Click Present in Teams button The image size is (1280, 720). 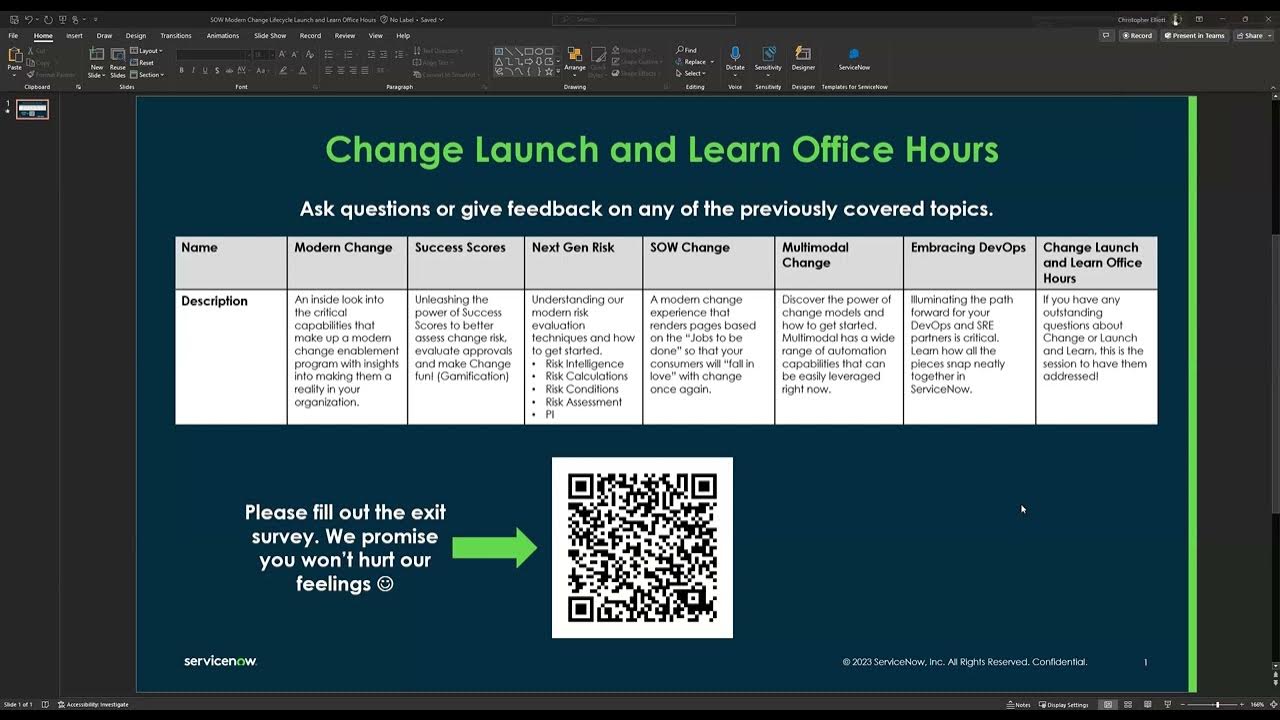1194,35
